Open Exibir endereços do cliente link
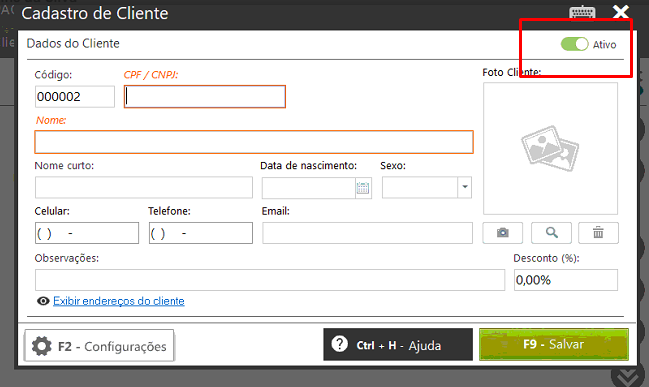Image resolution: width=649 pixels, height=387 pixels. coord(119,301)
